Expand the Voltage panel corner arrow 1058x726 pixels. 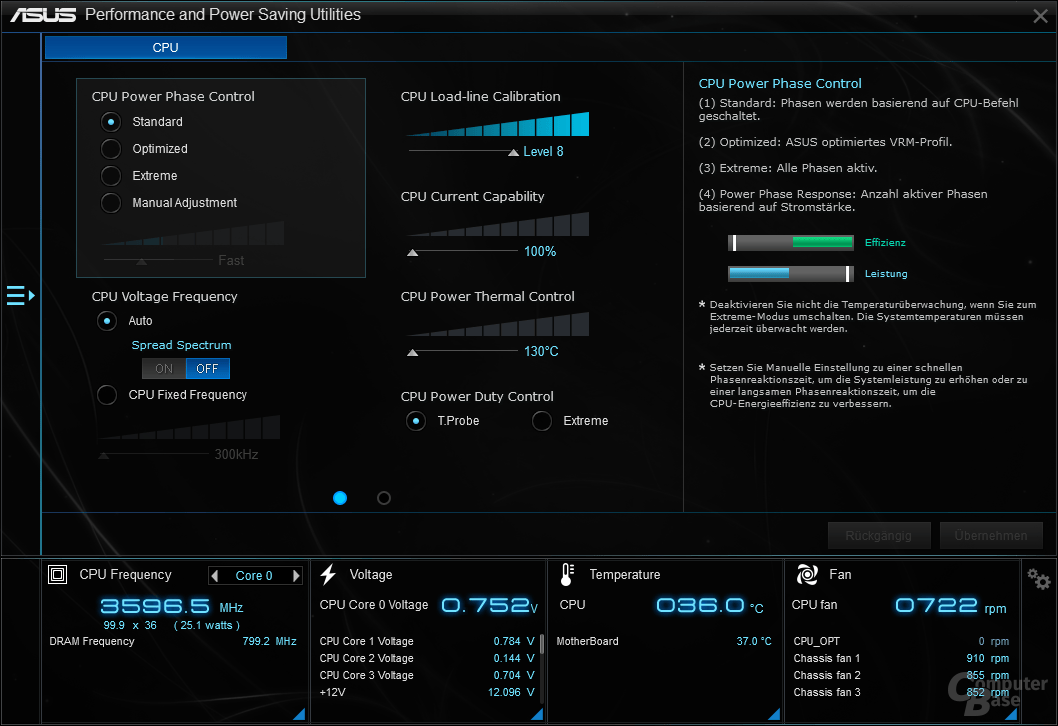536,714
